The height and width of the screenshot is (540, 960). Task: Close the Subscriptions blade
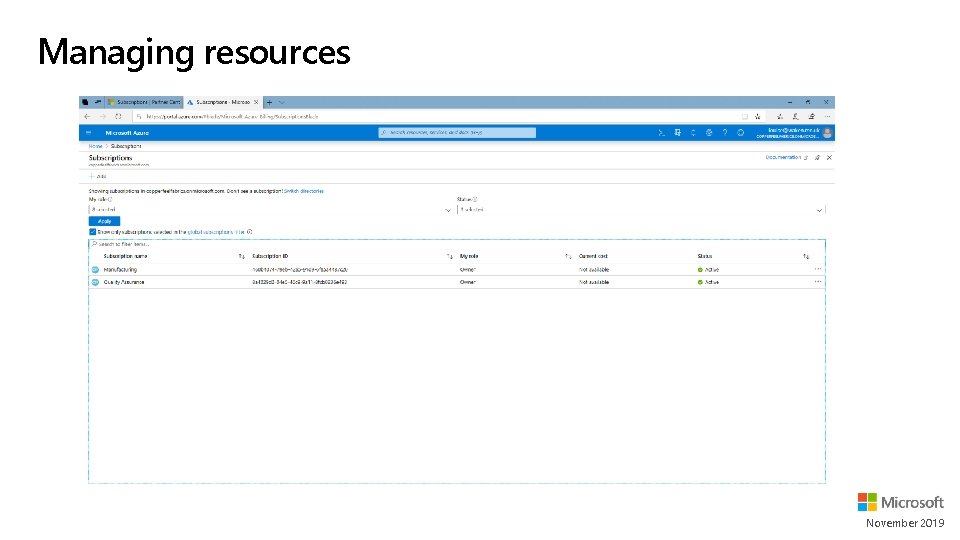pos(829,158)
